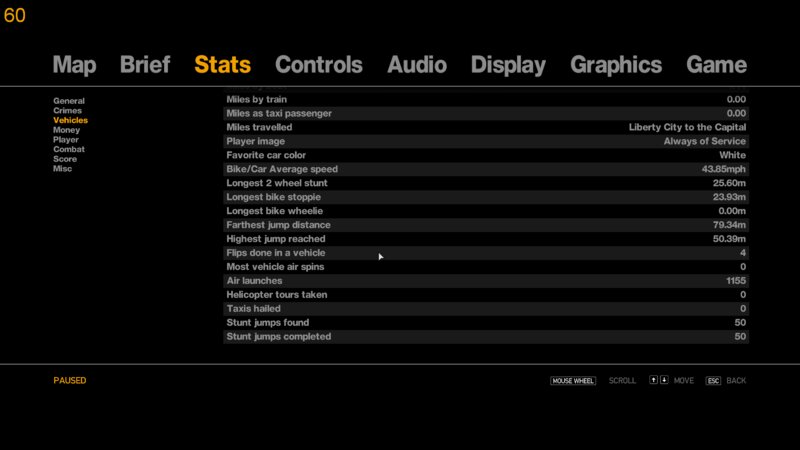Select the Vehicles stats category
Viewport: 800px width, 450px height.
coord(70,120)
